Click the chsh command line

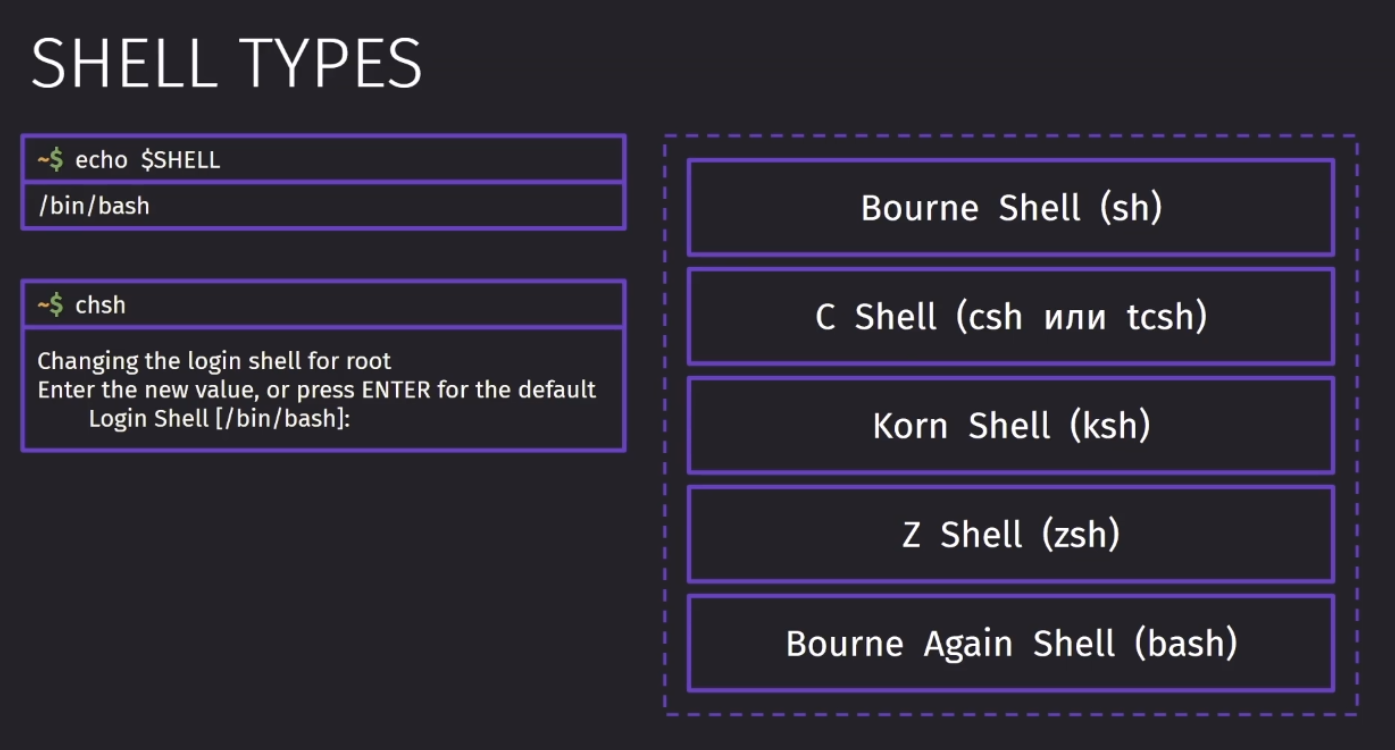[x=323, y=304]
